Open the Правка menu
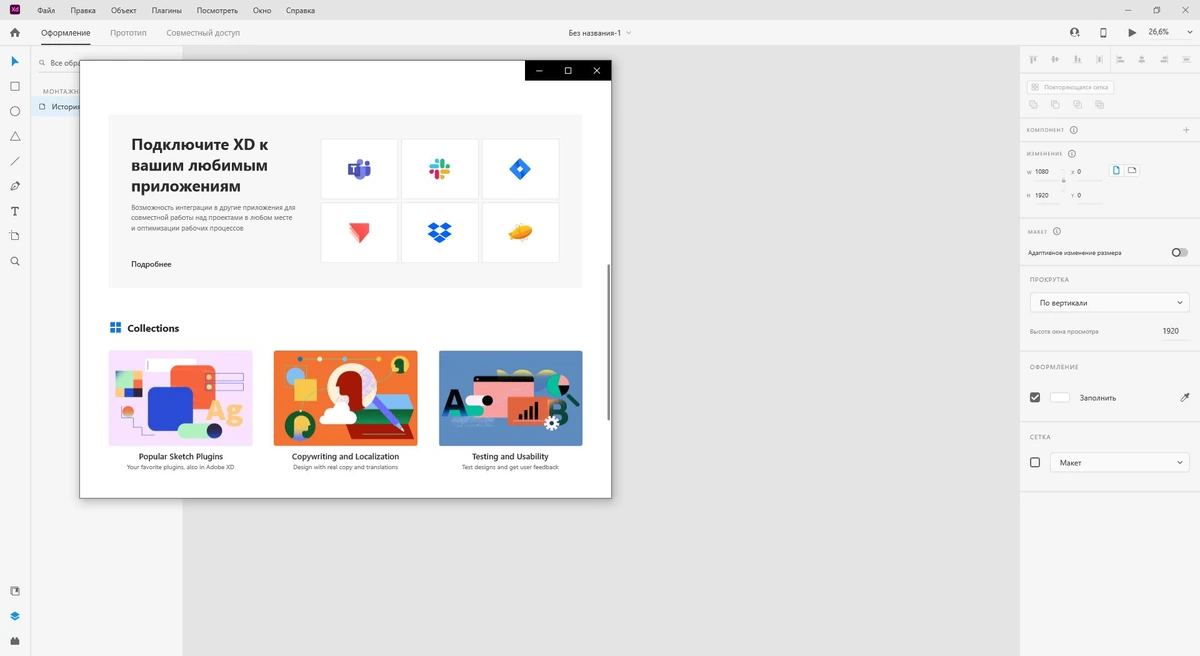The image size is (1200, 656). click(x=84, y=11)
